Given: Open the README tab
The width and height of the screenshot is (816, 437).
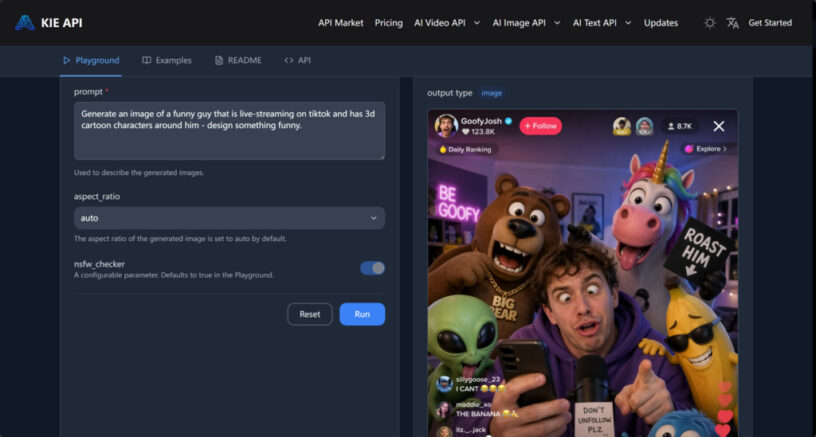Looking at the screenshot, I should pyautogui.click(x=238, y=60).
